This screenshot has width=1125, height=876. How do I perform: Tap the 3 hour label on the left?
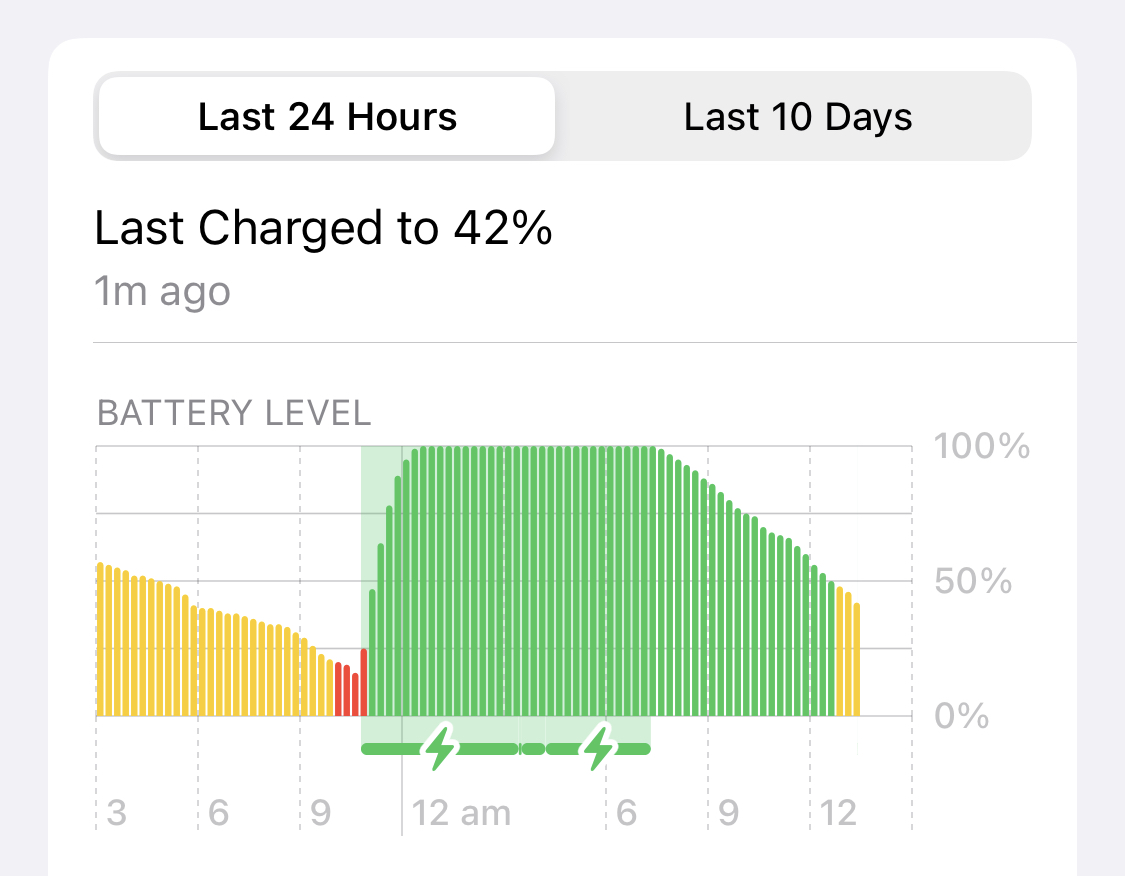point(116,813)
